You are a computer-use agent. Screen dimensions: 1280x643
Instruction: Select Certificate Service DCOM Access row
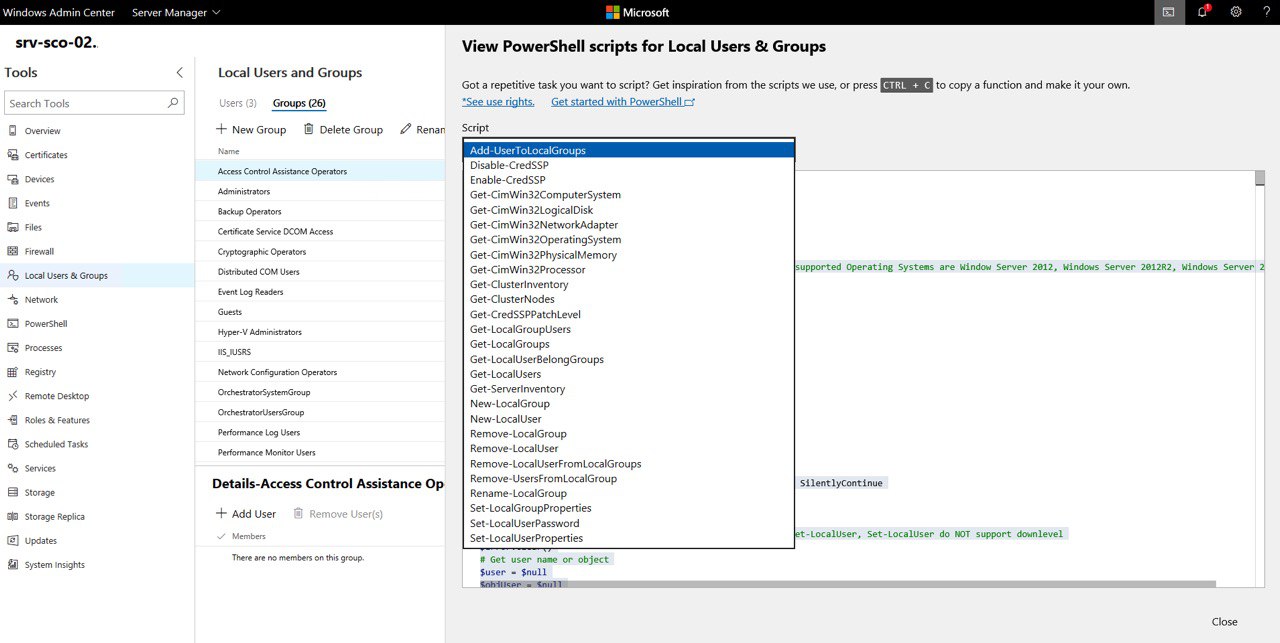click(320, 231)
